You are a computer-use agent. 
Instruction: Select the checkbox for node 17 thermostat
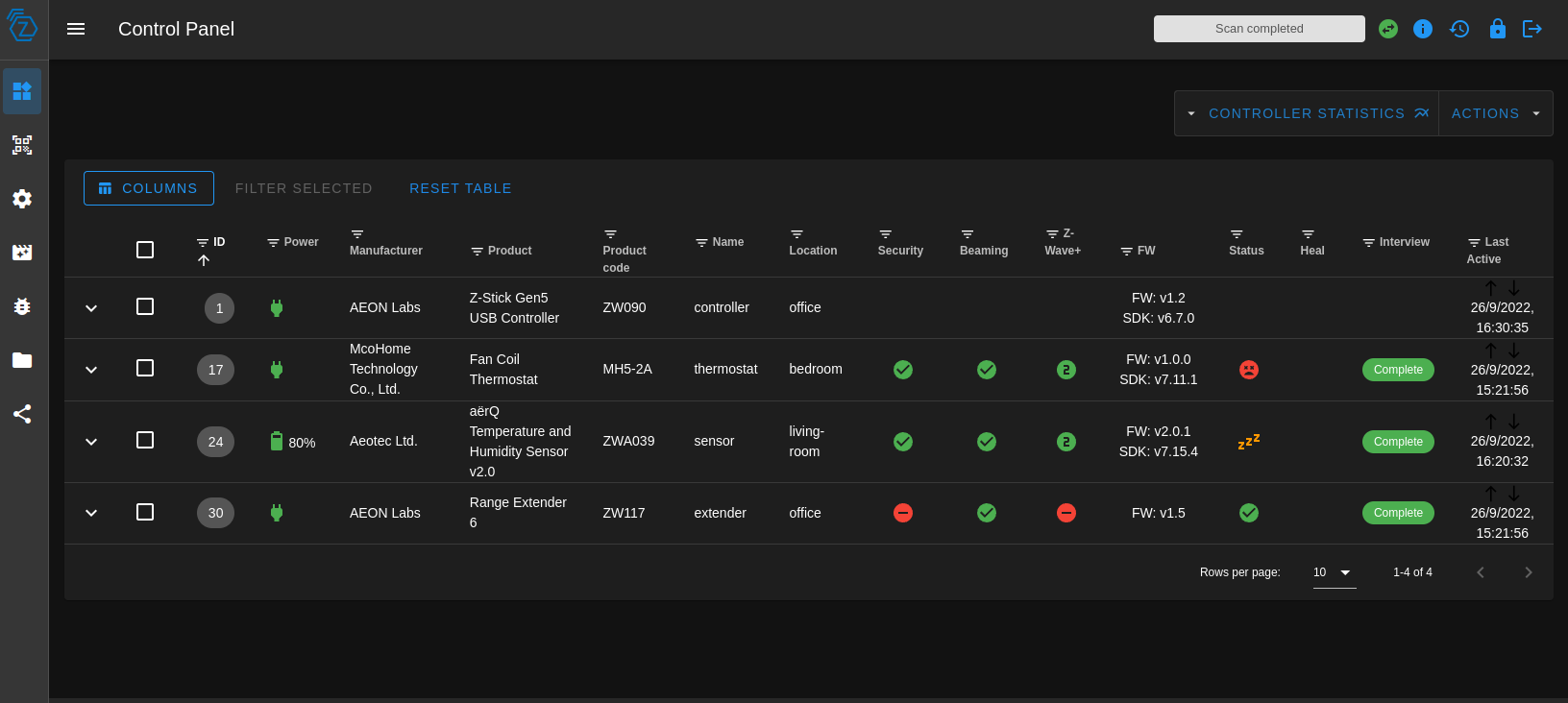pyautogui.click(x=145, y=368)
